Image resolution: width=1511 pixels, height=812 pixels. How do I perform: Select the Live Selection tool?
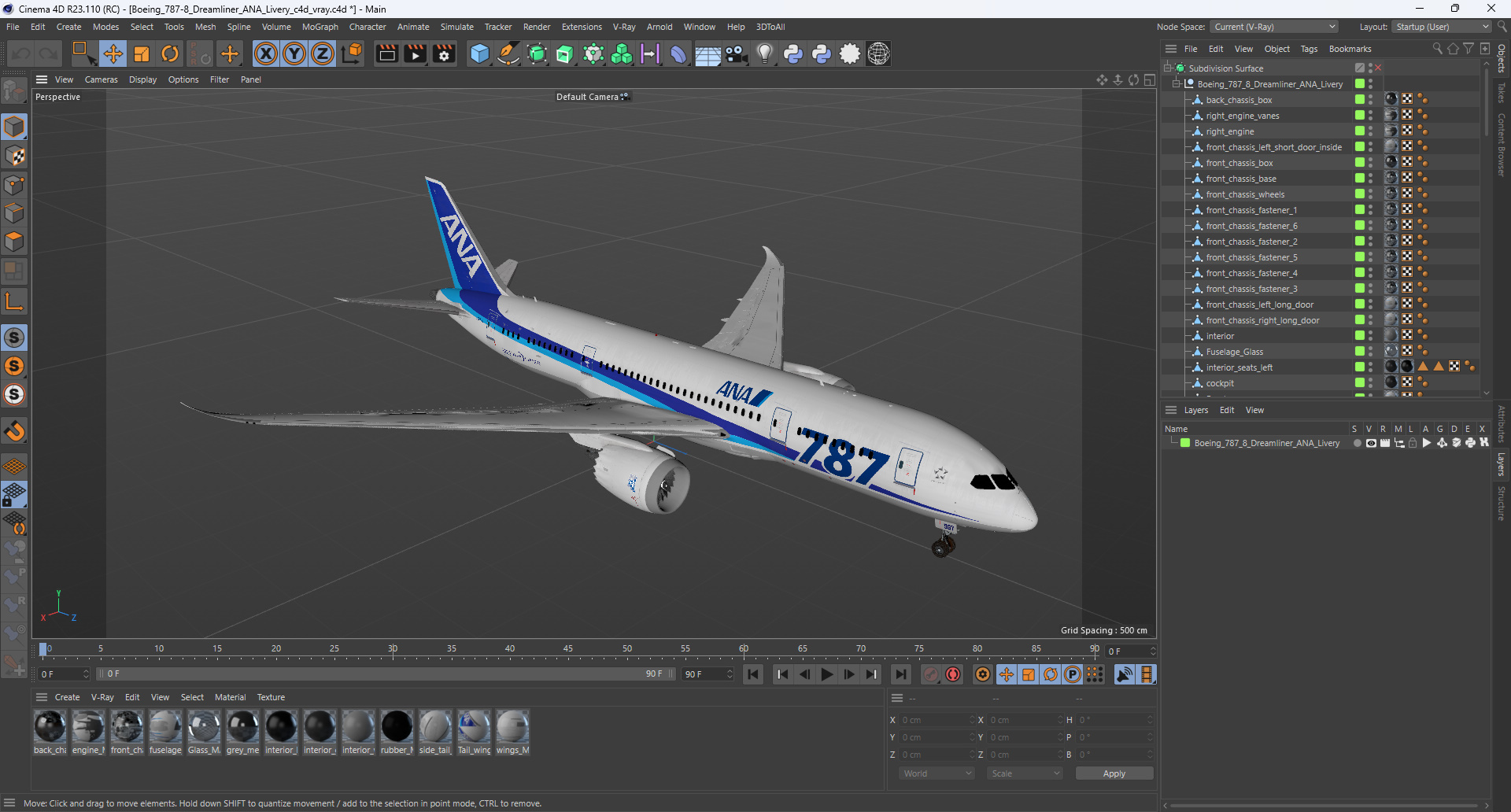(83, 54)
